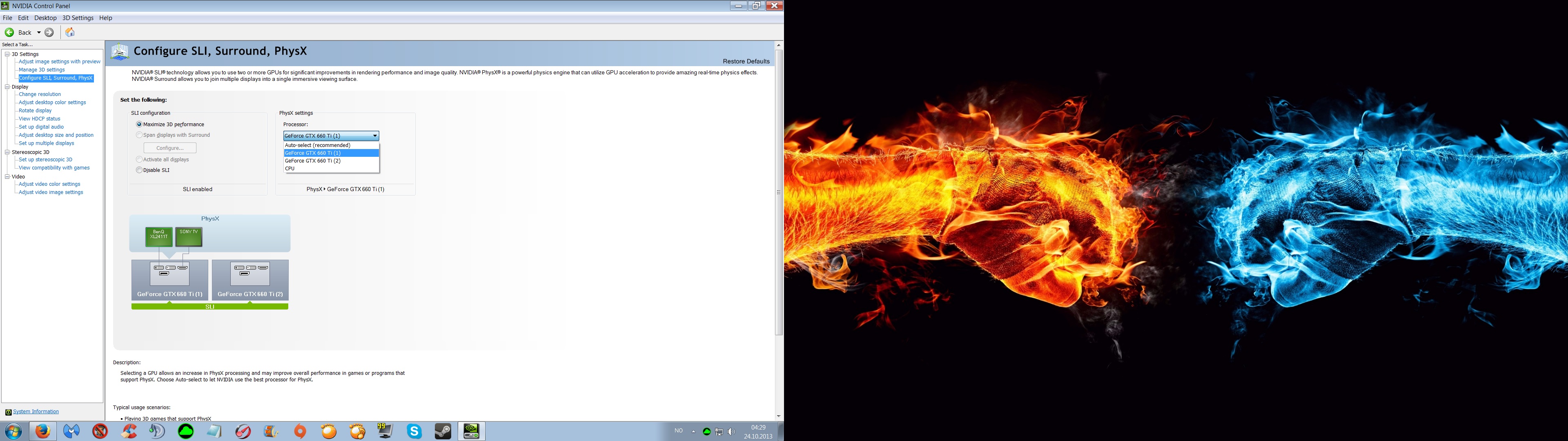Viewport: 1568px width, 441px height.
Task: Select Configure SLI, Surround, PhysX task
Action: [x=56, y=78]
